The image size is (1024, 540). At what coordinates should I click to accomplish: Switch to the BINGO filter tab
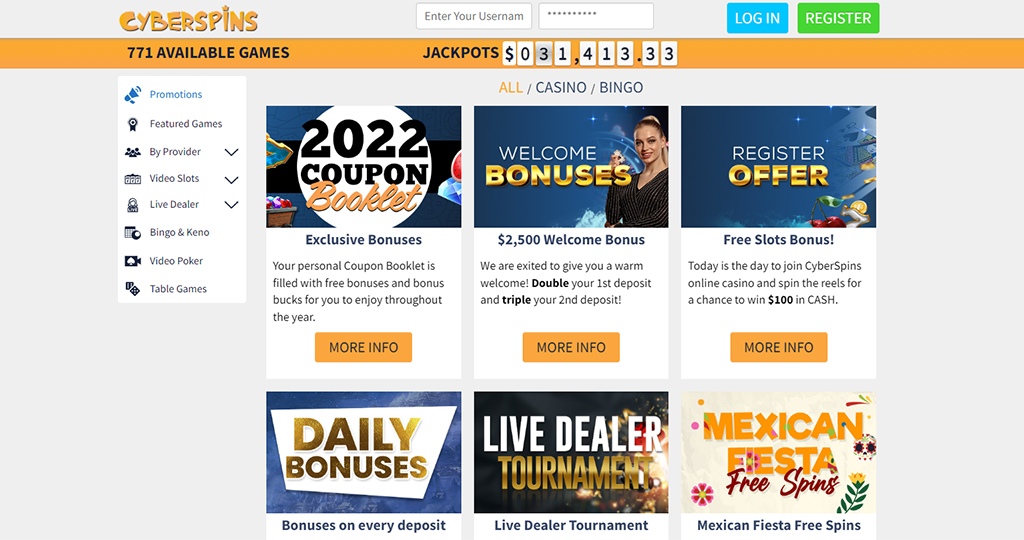point(621,87)
